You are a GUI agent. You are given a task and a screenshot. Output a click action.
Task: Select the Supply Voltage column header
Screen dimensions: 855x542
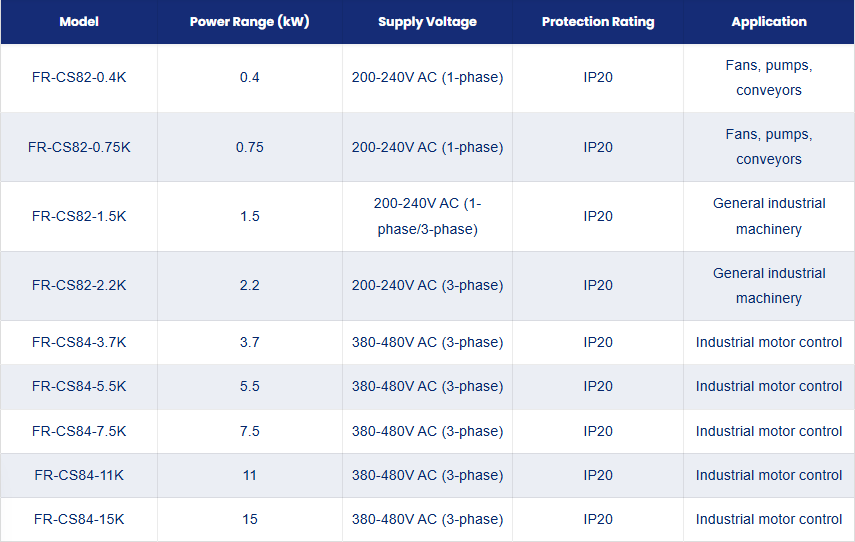(x=428, y=22)
